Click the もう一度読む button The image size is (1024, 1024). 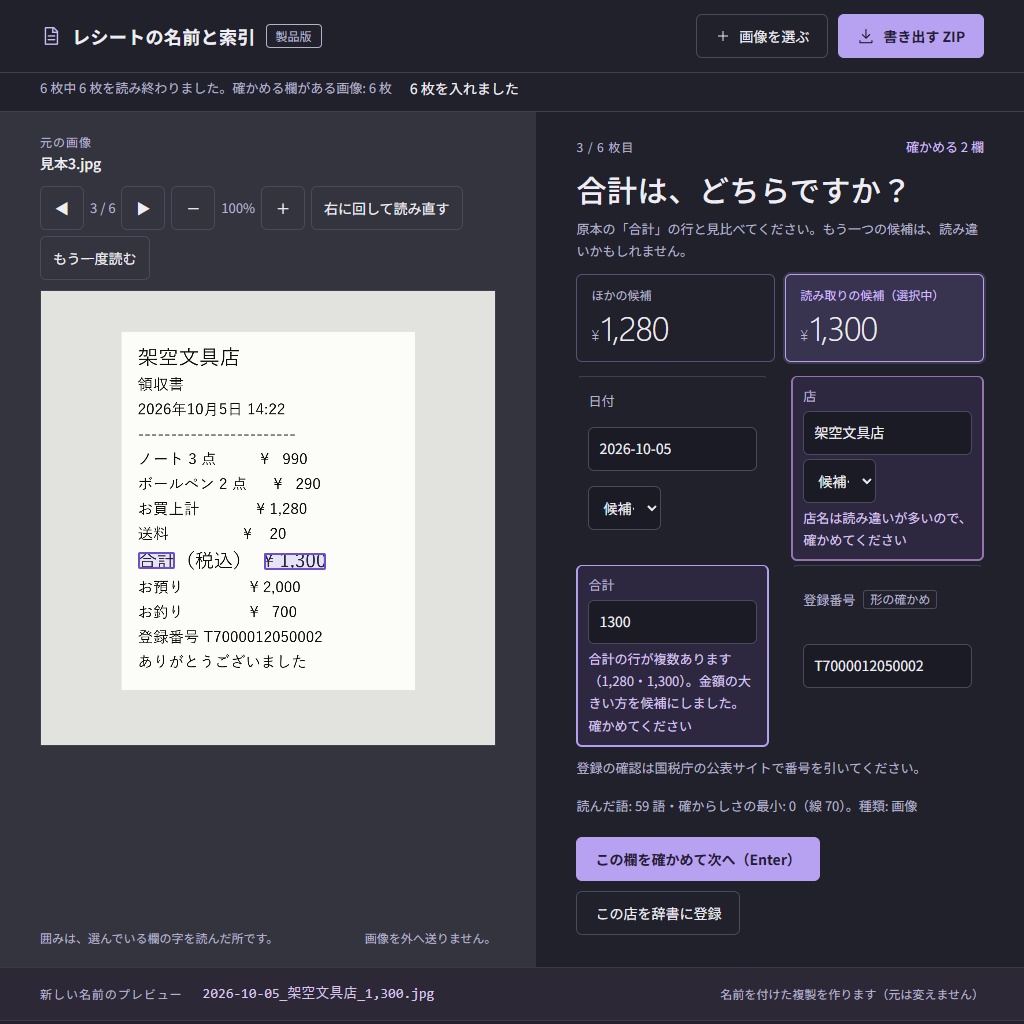pyautogui.click(x=95, y=259)
